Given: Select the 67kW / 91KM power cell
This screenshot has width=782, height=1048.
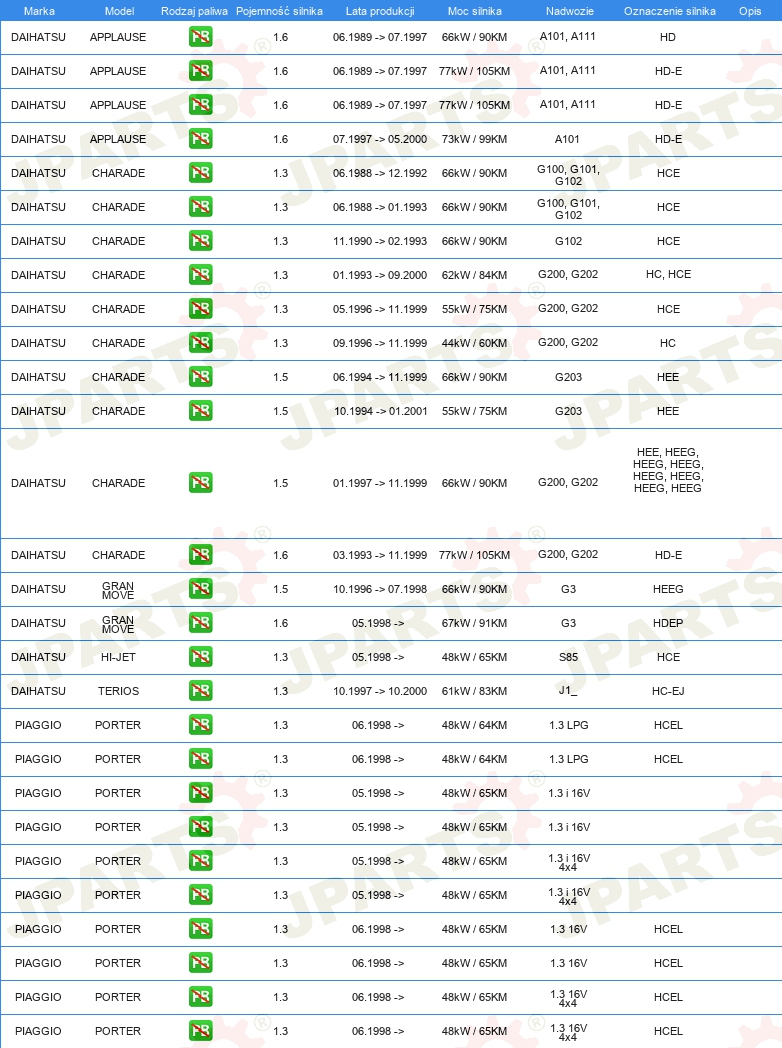Looking at the screenshot, I should point(475,623).
